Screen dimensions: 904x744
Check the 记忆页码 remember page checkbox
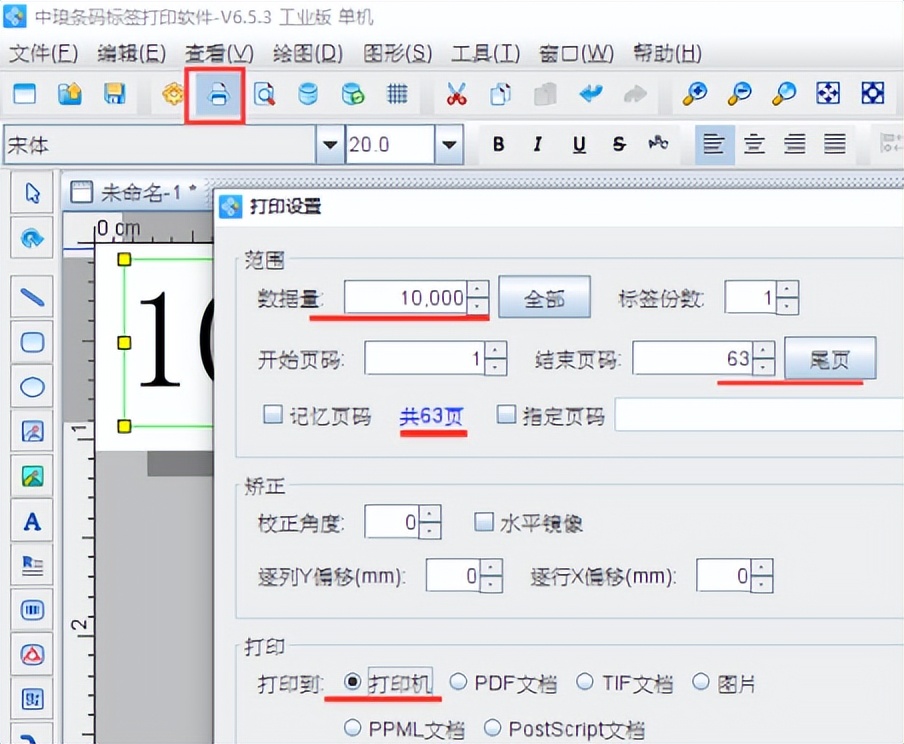pyautogui.click(x=274, y=415)
